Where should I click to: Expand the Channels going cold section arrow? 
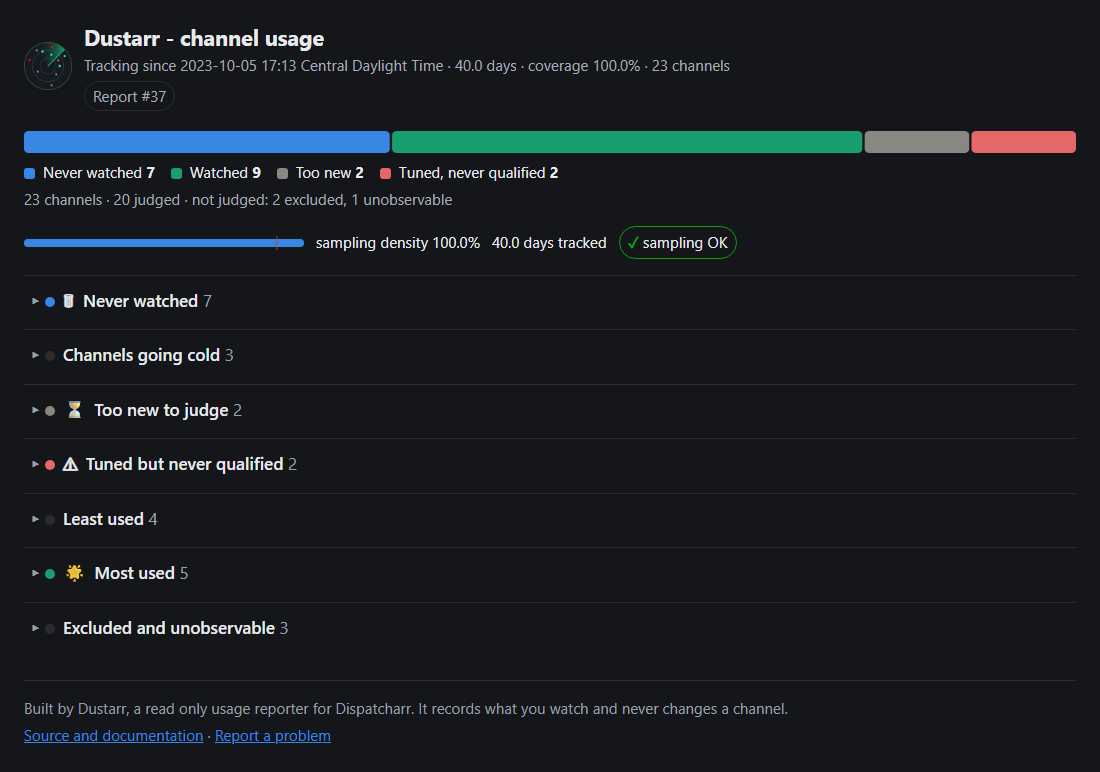click(x=35, y=355)
